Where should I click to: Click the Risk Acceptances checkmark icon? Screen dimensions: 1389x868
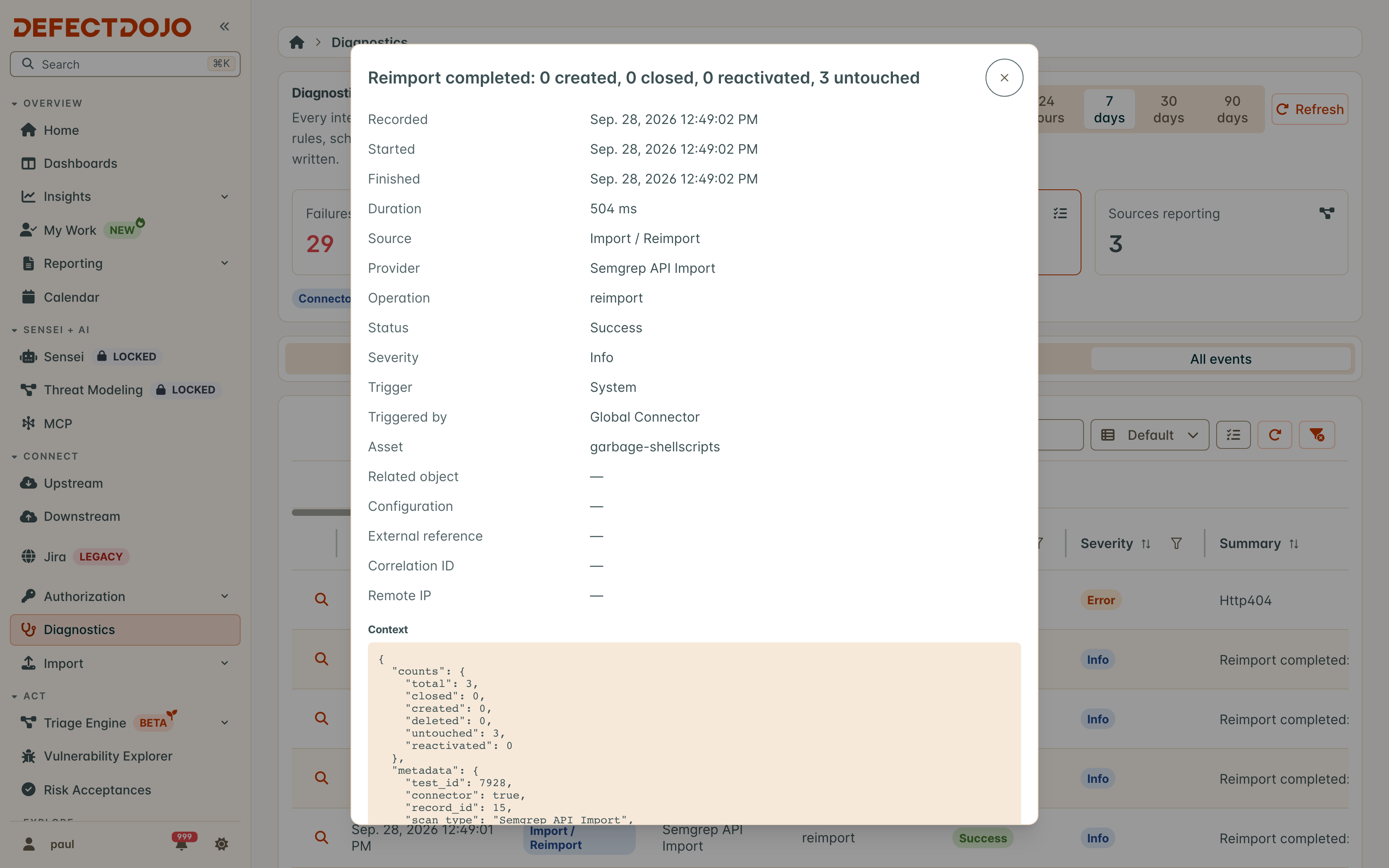[x=28, y=789]
